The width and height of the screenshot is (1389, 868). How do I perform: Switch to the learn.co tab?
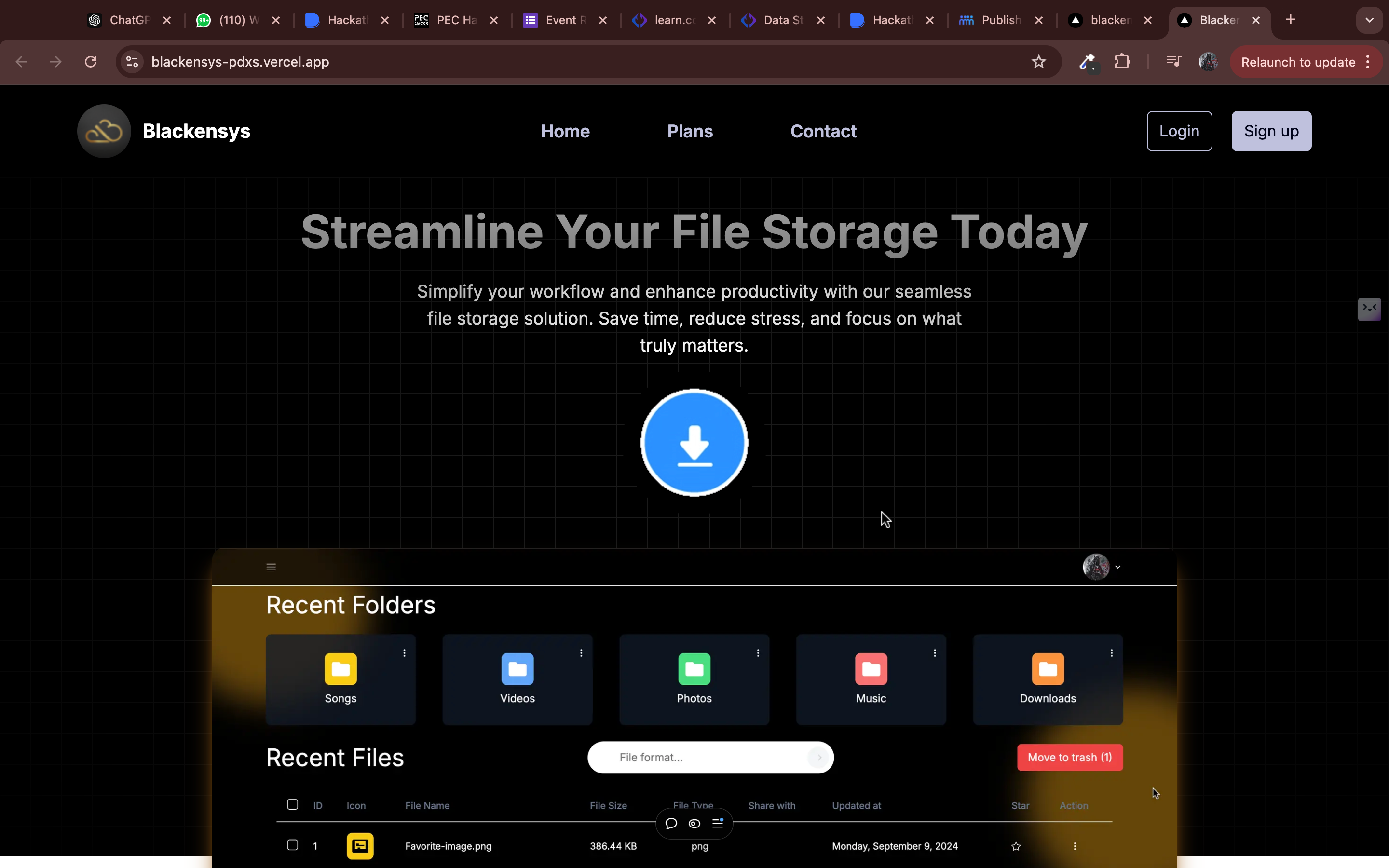coord(674,20)
